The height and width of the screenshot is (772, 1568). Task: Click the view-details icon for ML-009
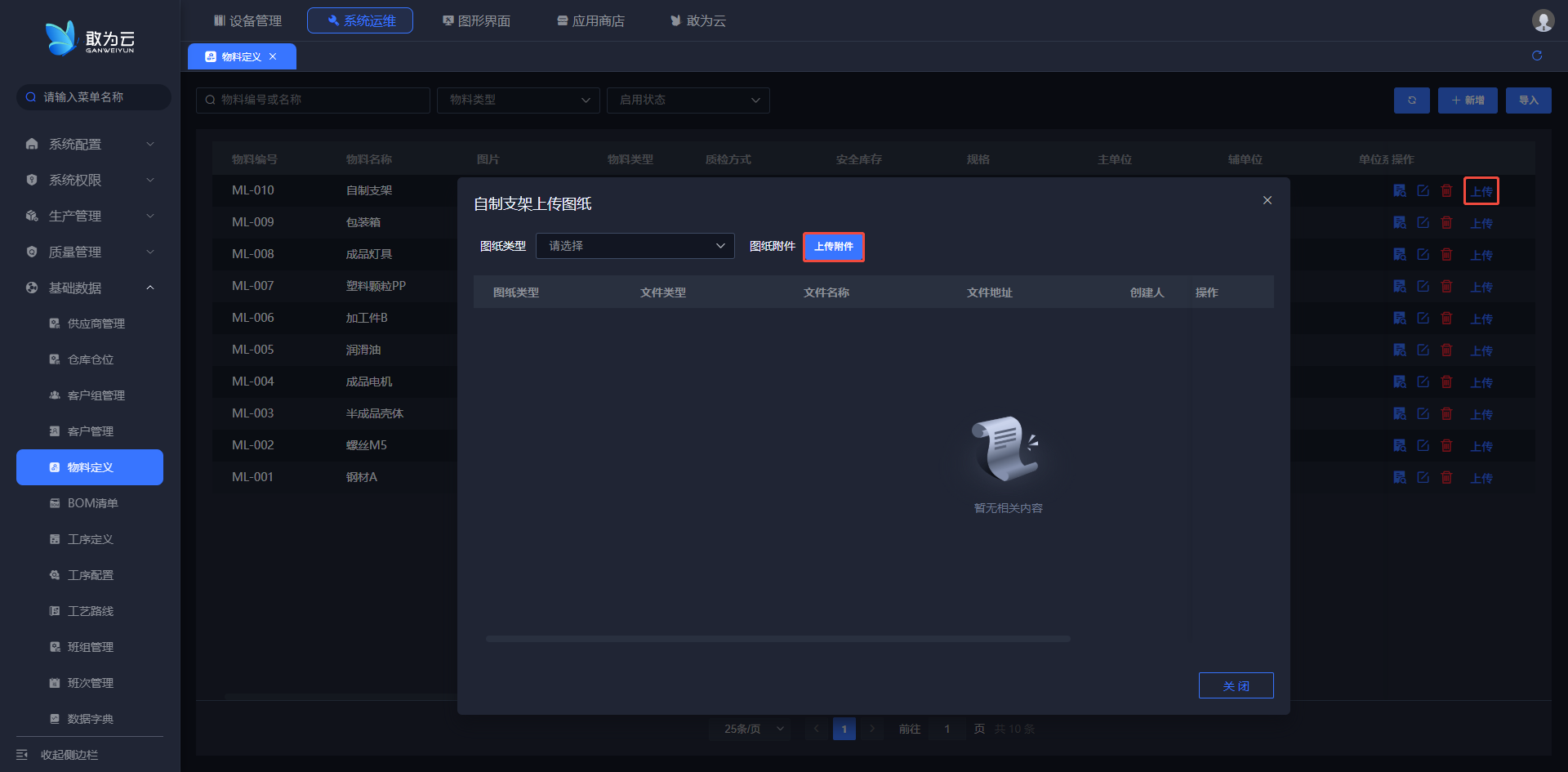tap(1400, 222)
